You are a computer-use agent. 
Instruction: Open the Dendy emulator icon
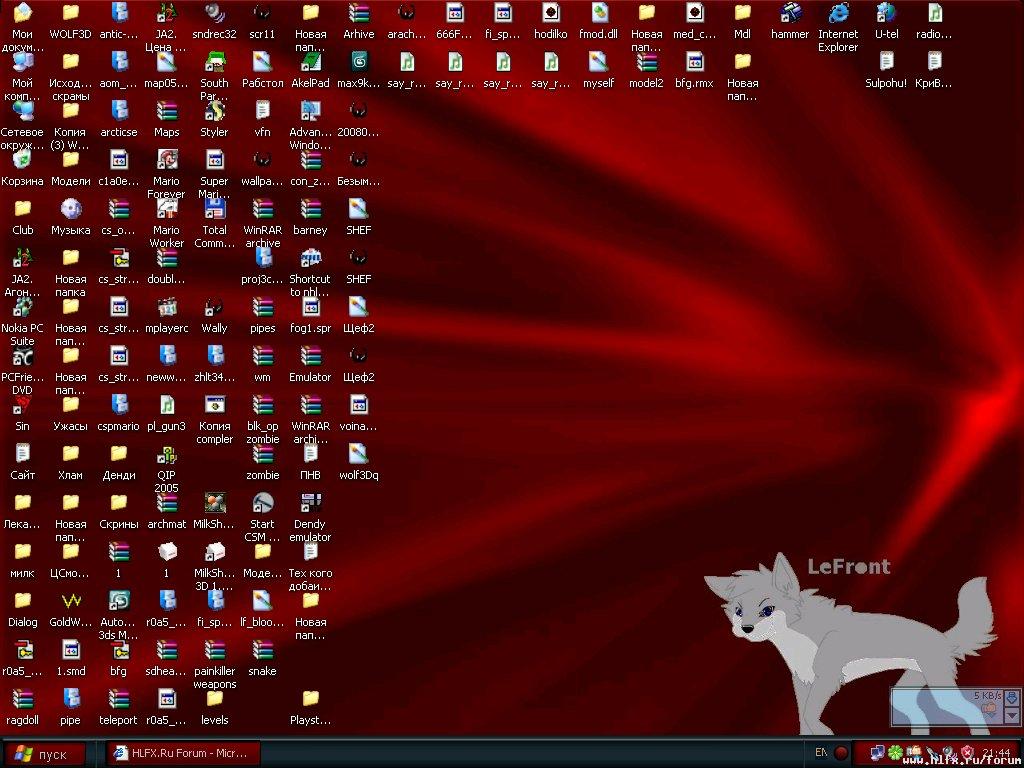(x=310, y=503)
